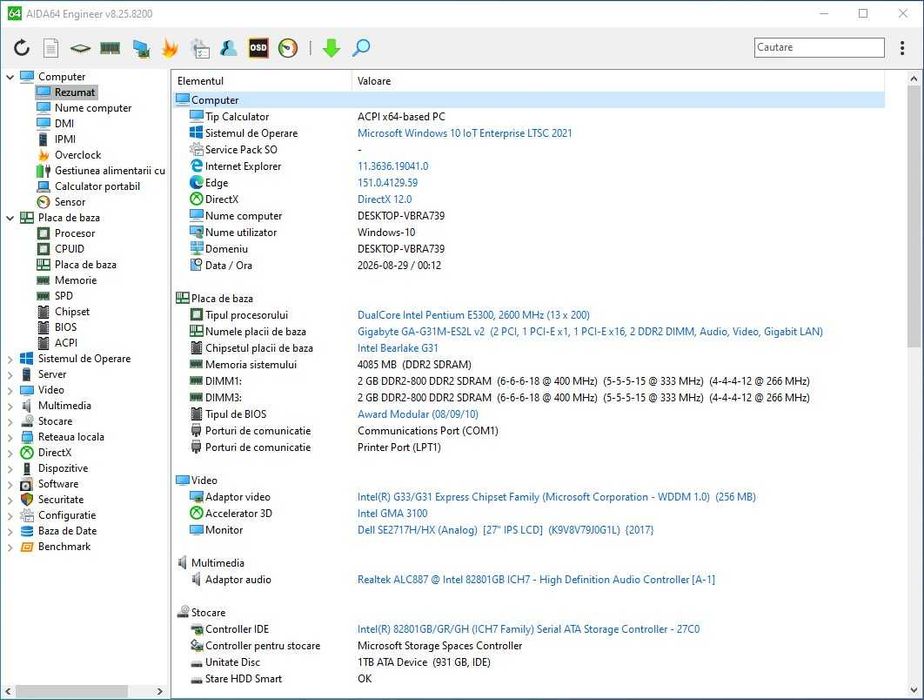The width and height of the screenshot is (924, 700).
Task: Select the Stare HDD Smart row
Action: [529, 678]
